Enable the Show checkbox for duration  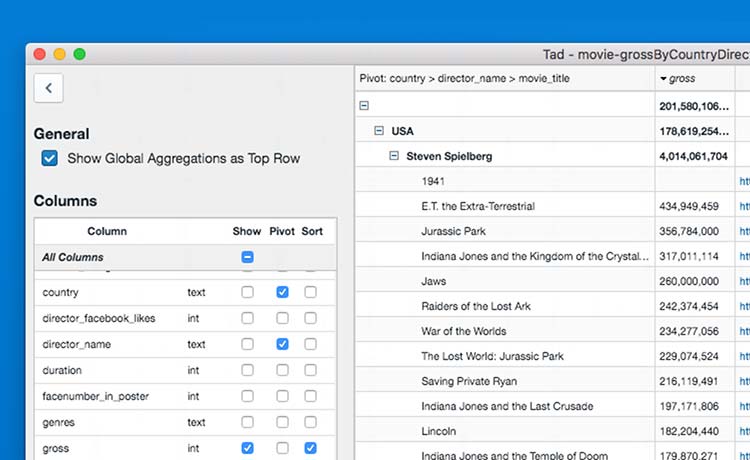click(247, 370)
